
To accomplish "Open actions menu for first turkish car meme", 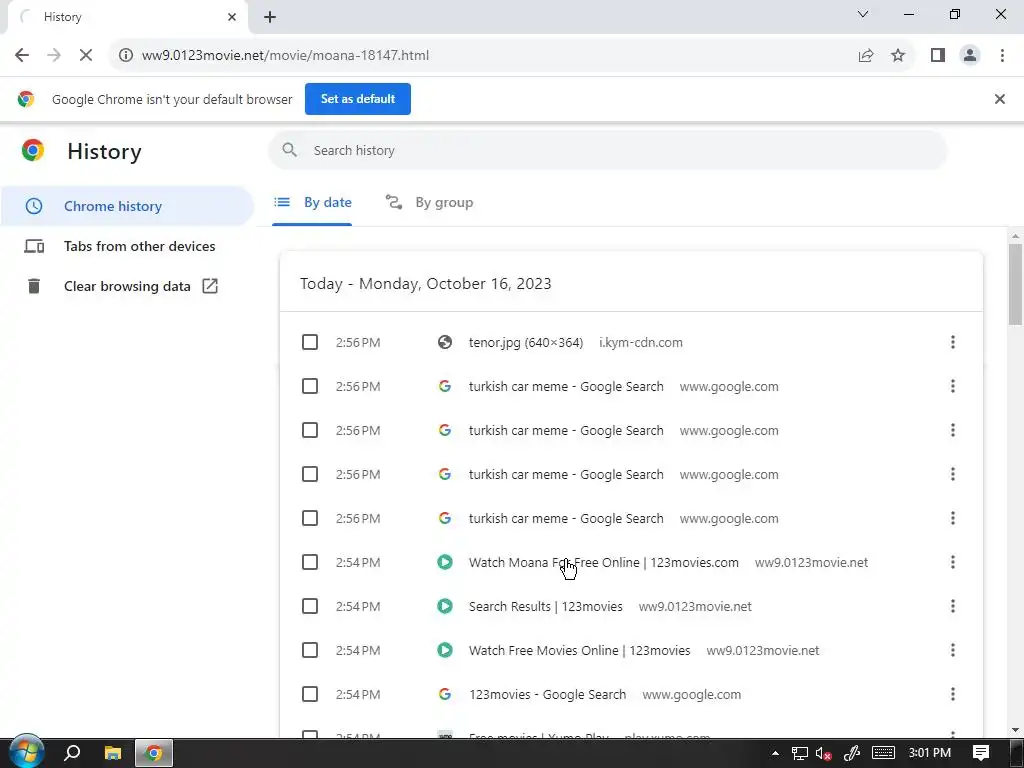I will click(x=953, y=386).
